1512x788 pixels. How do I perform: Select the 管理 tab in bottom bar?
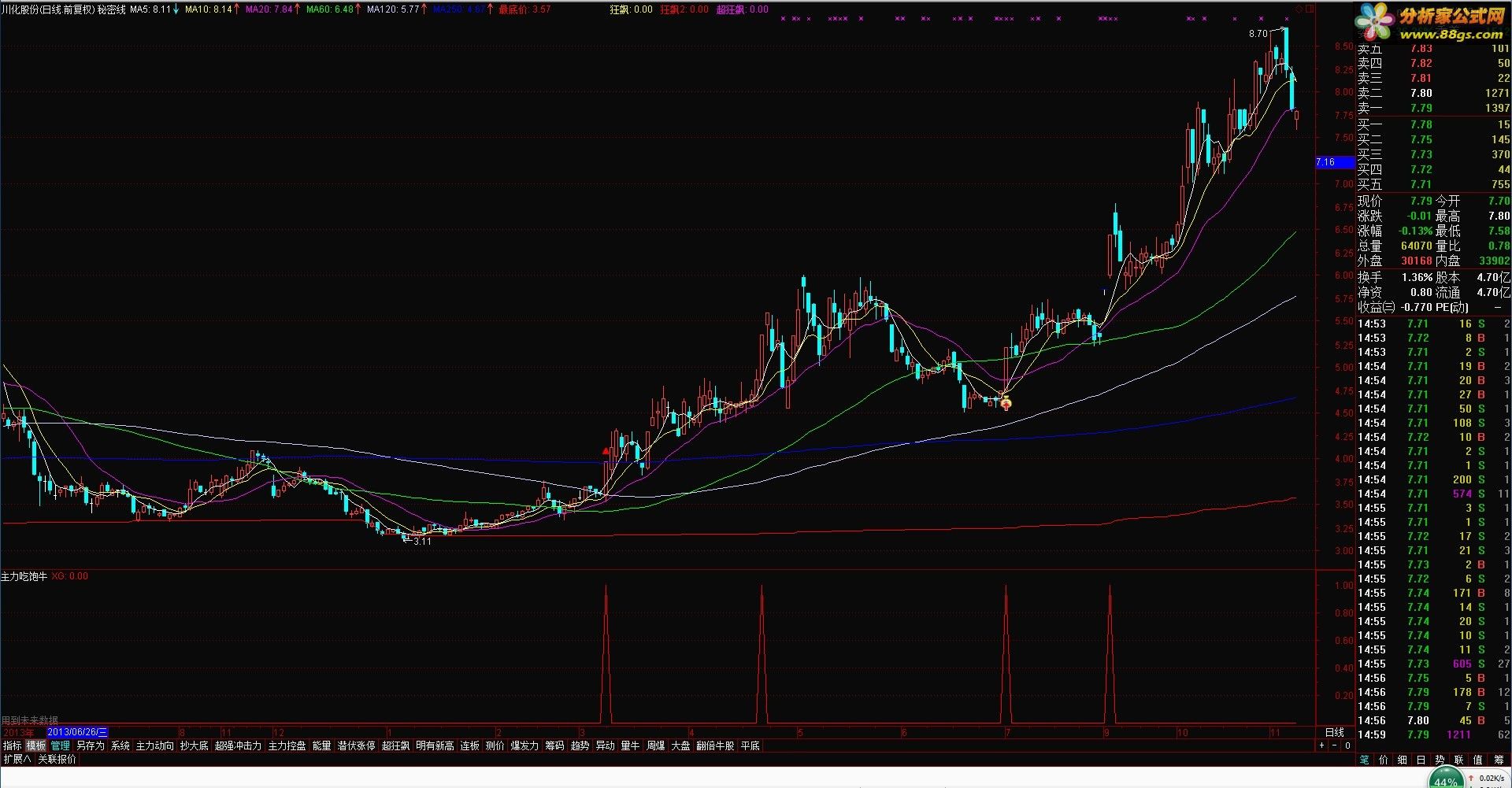pyautogui.click(x=60, y=745)
